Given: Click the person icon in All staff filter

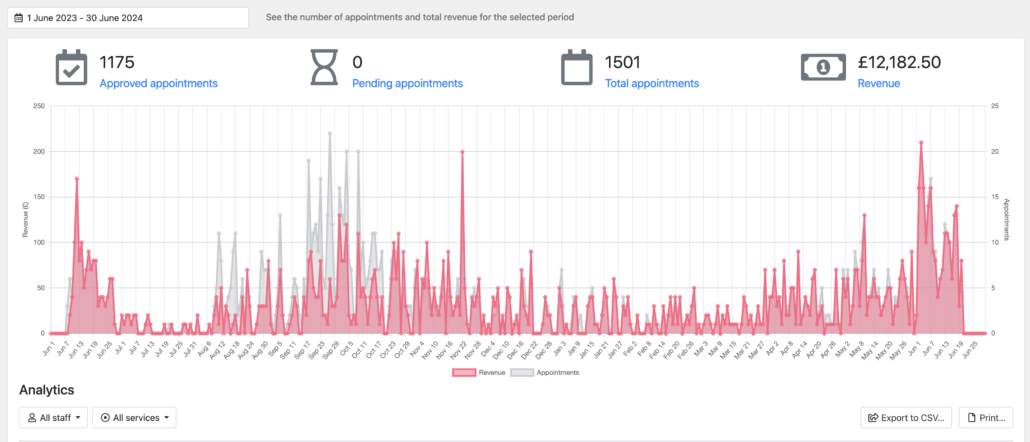Looking at the screenshot, I should [x=32, y=417].
